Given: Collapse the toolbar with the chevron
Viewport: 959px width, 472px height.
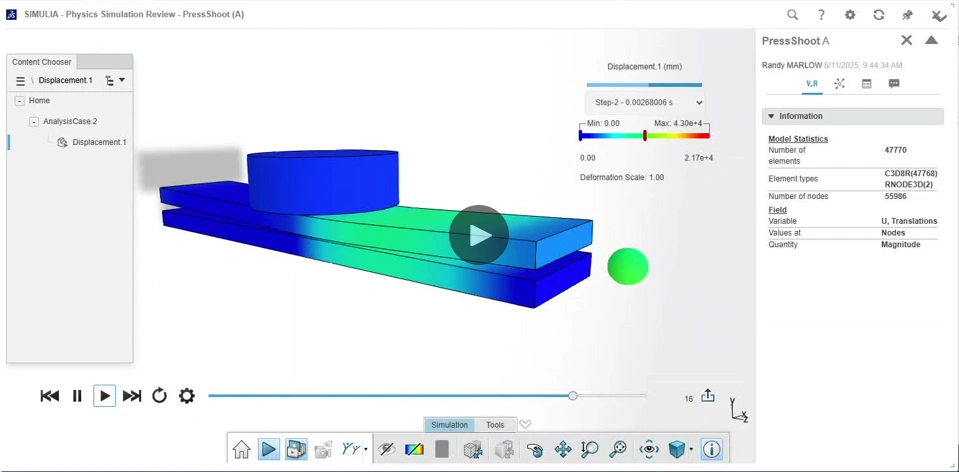Looking at the screenshot, I should pos(525,424).
